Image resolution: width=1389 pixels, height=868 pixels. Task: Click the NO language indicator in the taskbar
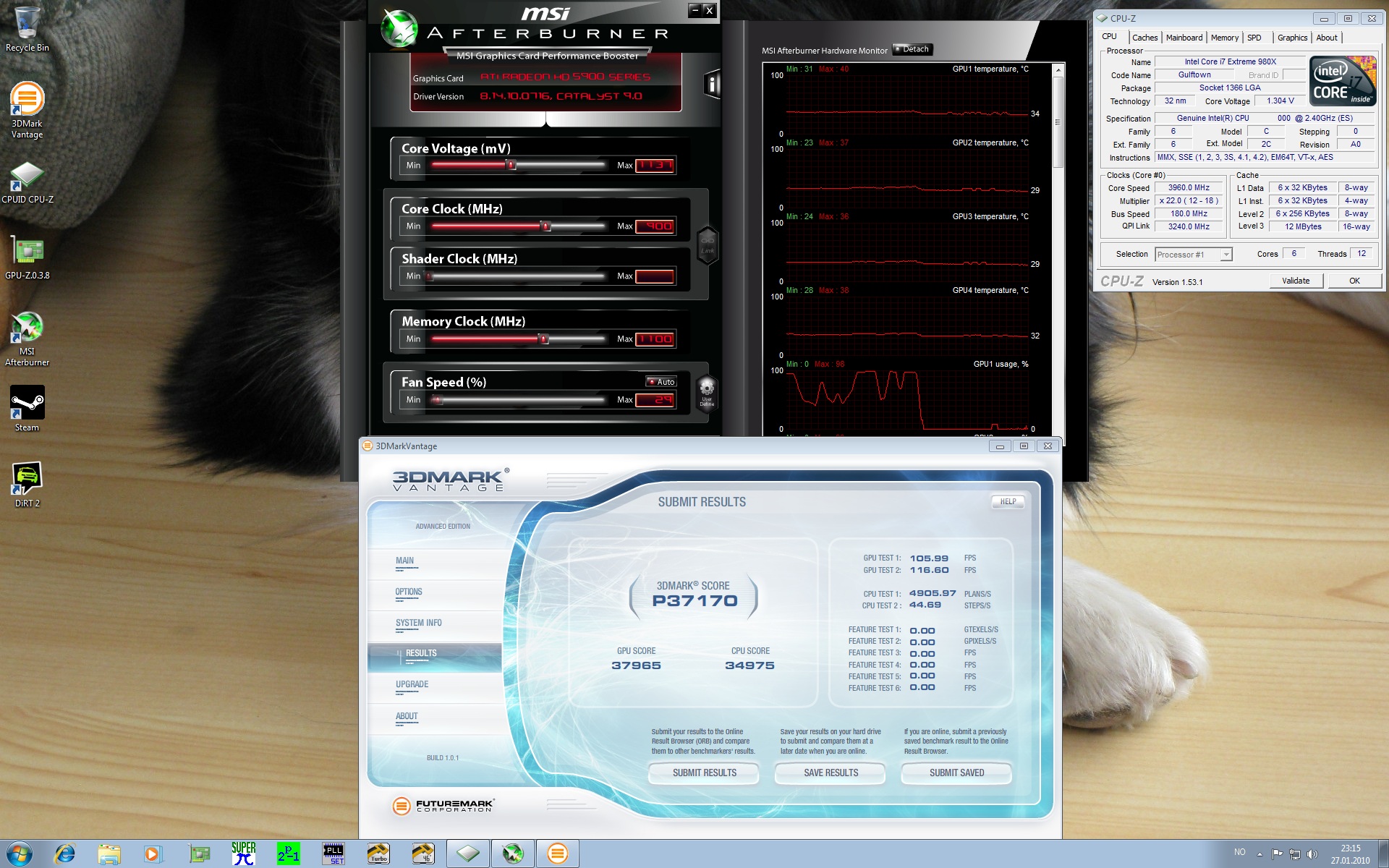[1240, 852]
